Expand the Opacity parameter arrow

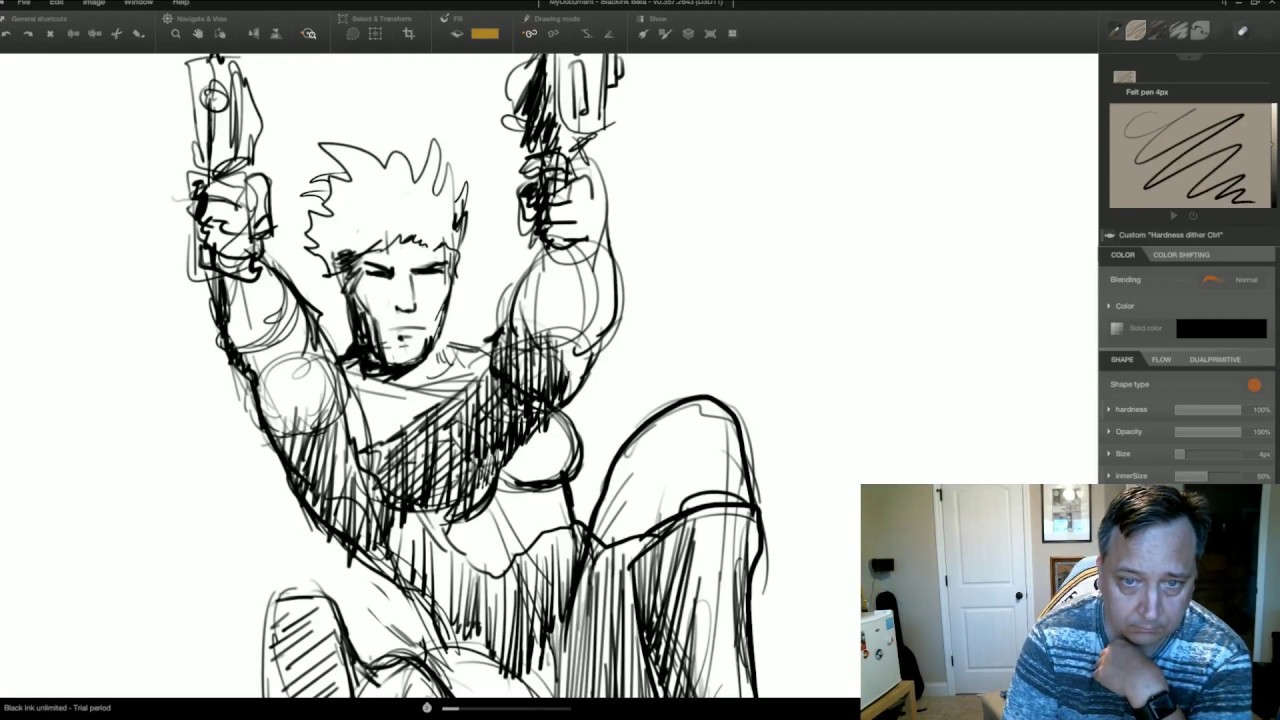tap(1109, 432)
